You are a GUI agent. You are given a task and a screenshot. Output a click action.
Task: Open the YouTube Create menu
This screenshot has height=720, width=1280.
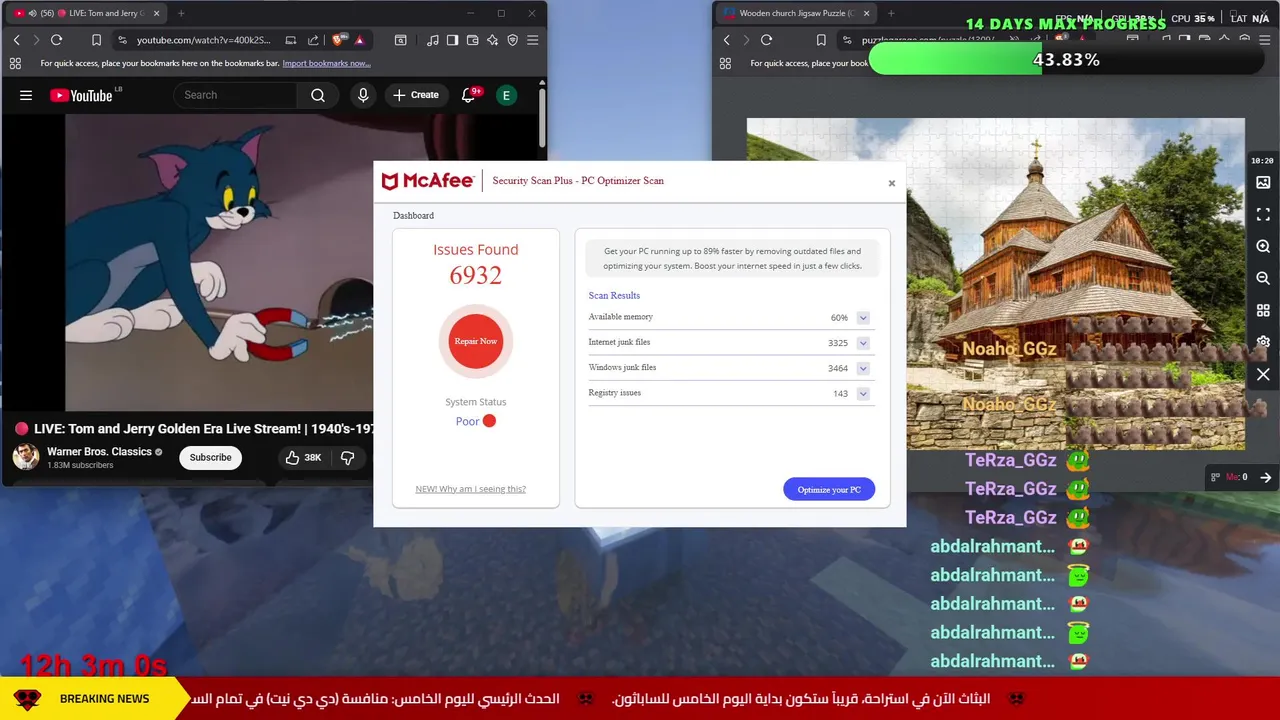(x=415, y=95)
